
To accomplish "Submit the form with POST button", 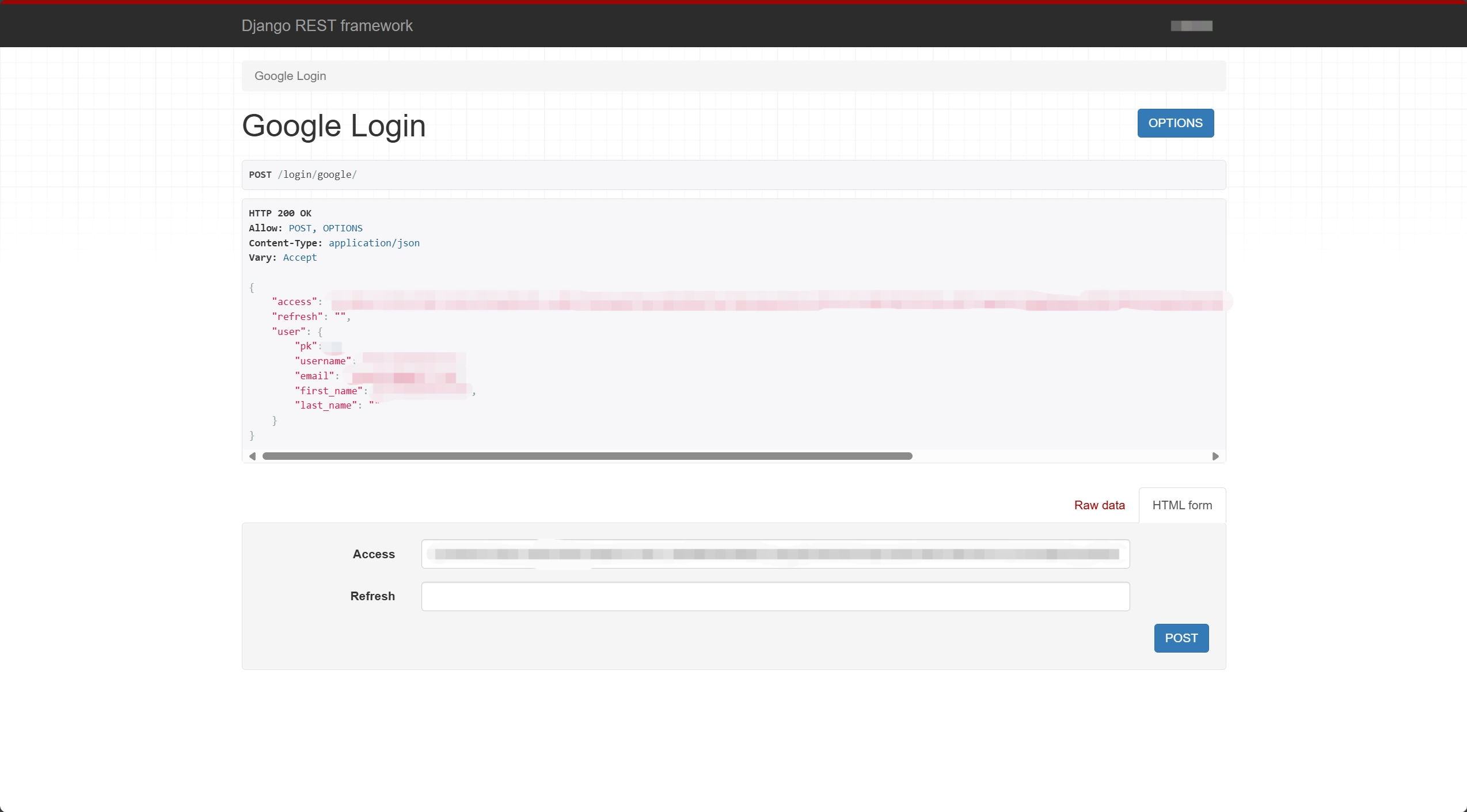I will 1181,638.
